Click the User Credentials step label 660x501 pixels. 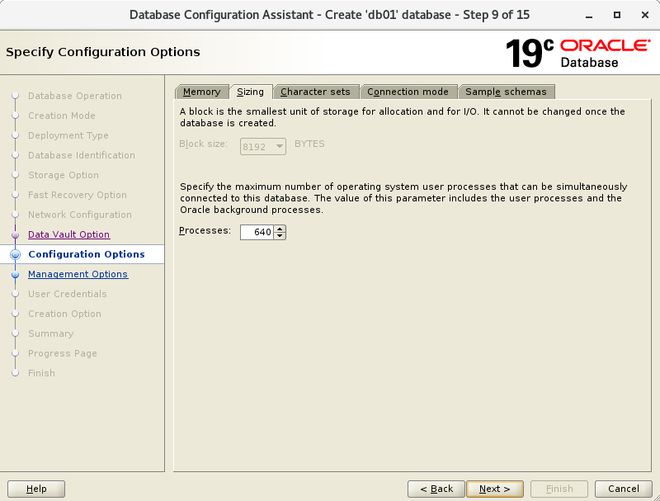pos(67,294)
